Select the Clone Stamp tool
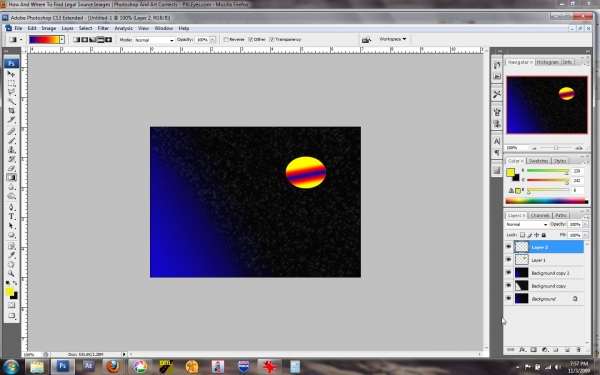 tap(11, 150)
